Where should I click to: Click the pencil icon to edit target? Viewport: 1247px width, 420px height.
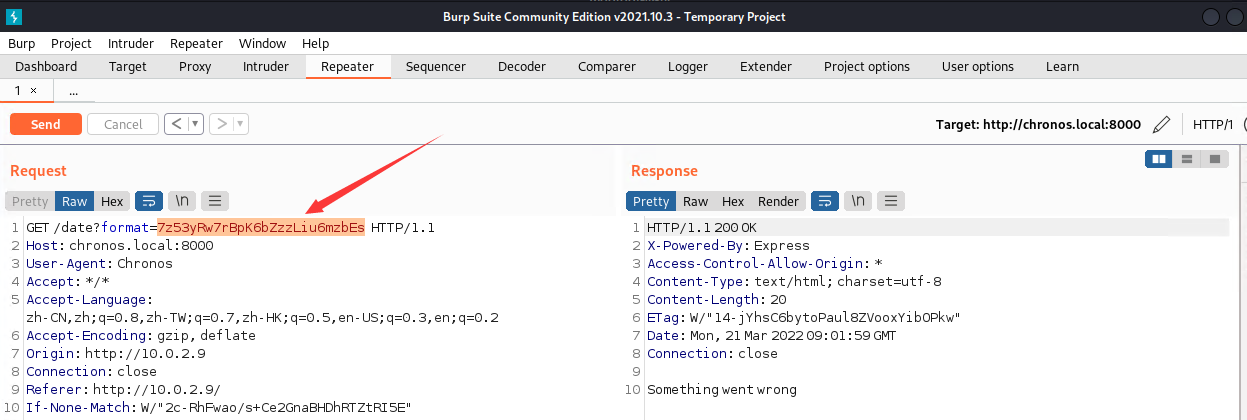[1161, 125]
